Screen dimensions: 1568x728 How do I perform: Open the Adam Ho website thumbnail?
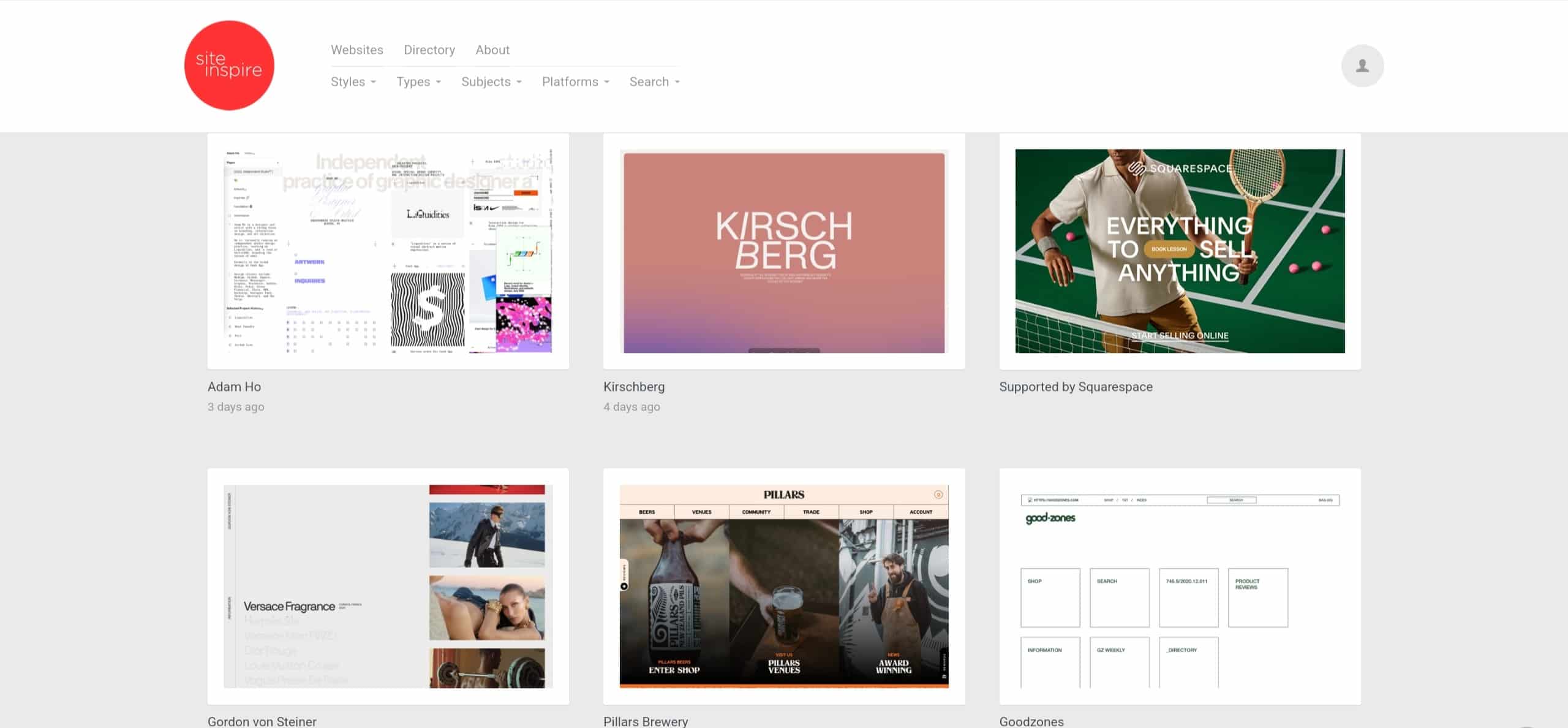[388, 251]
